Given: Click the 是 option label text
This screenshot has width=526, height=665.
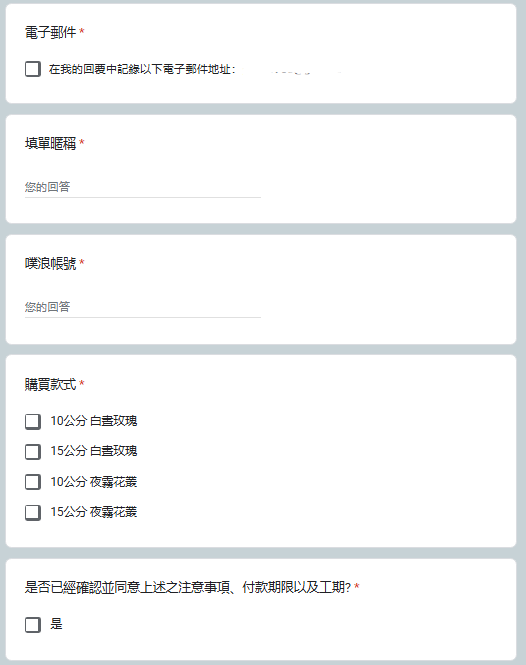Looking at the screenshot, I should [x=56, y=624].
